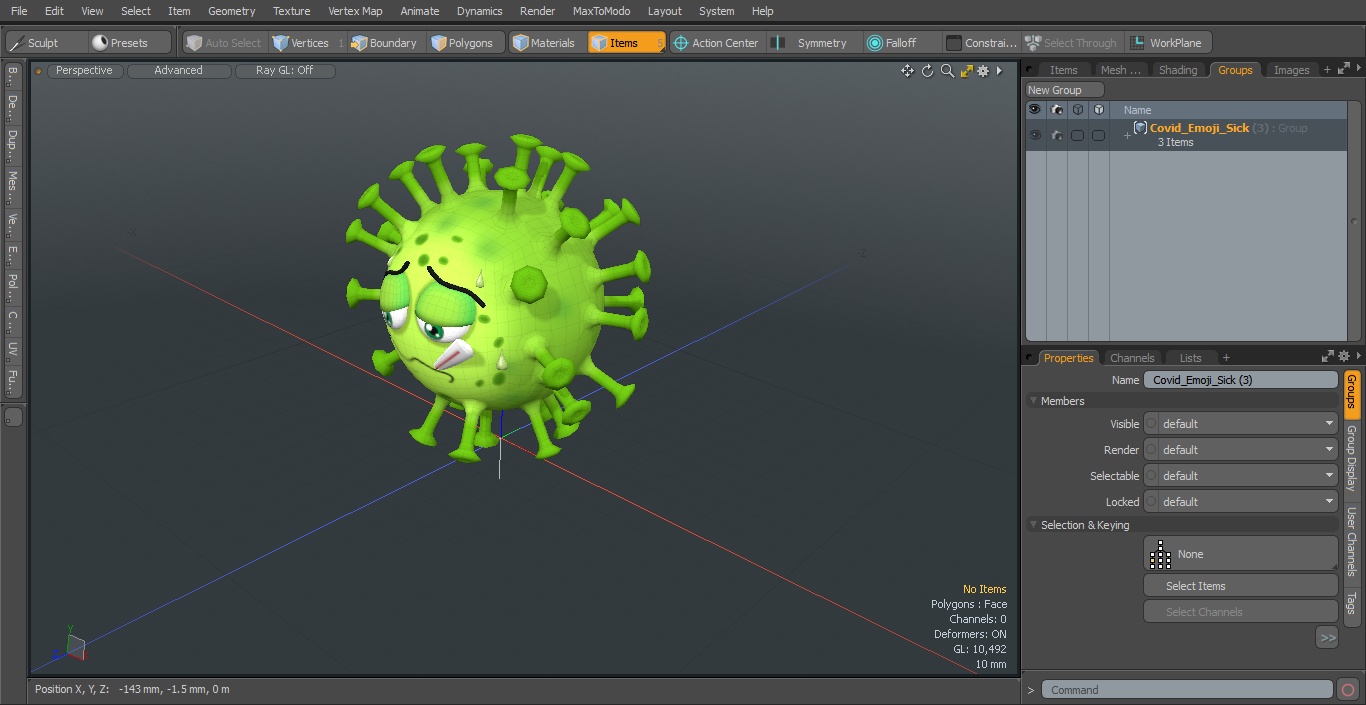The width and height of the screenshot is (1366, 705).
Task: Maximize viewport with the yellow arrows icon
Action: (x=966, y=71)
